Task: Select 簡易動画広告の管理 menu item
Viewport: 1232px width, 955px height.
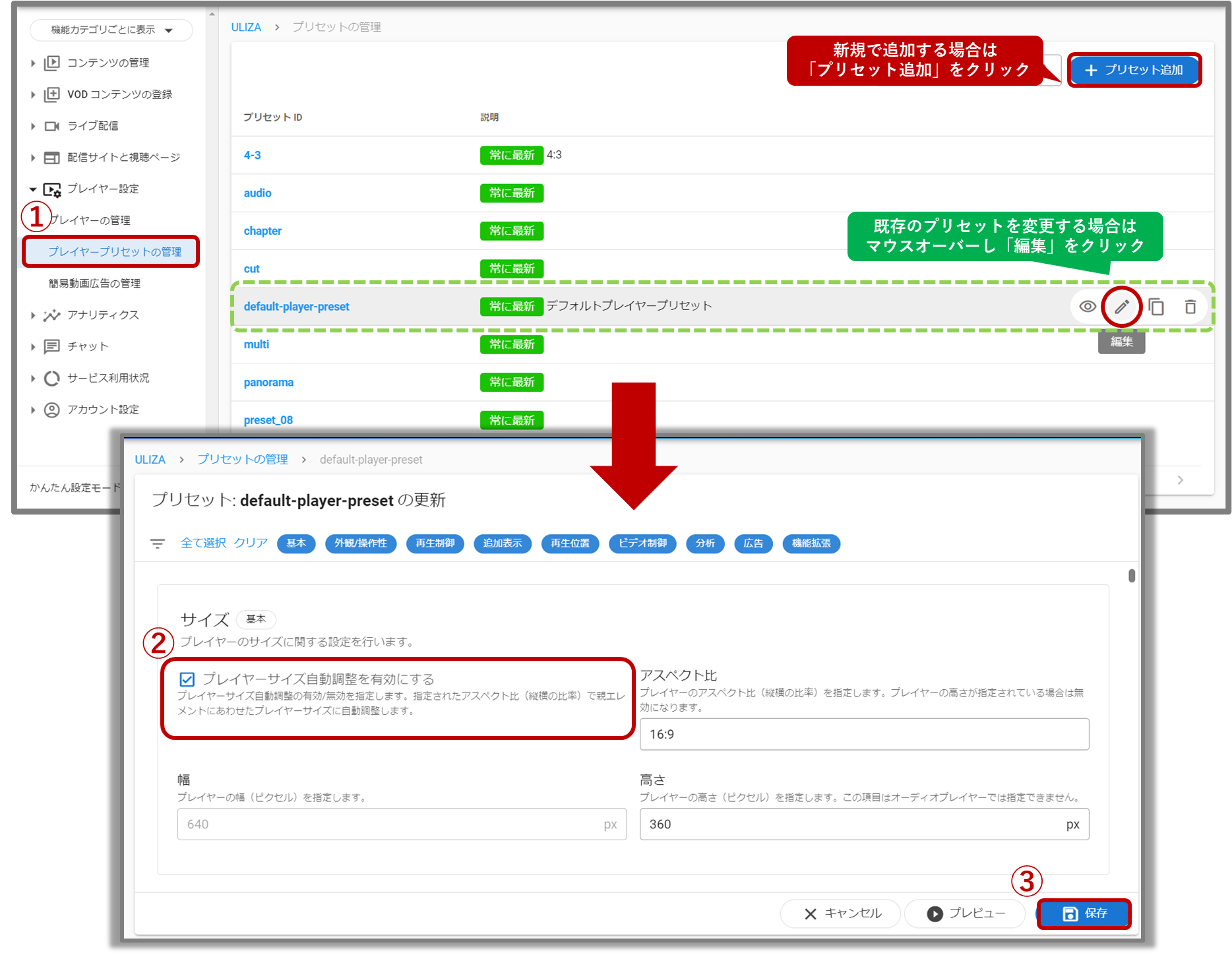Action: [x=94, y=284]
